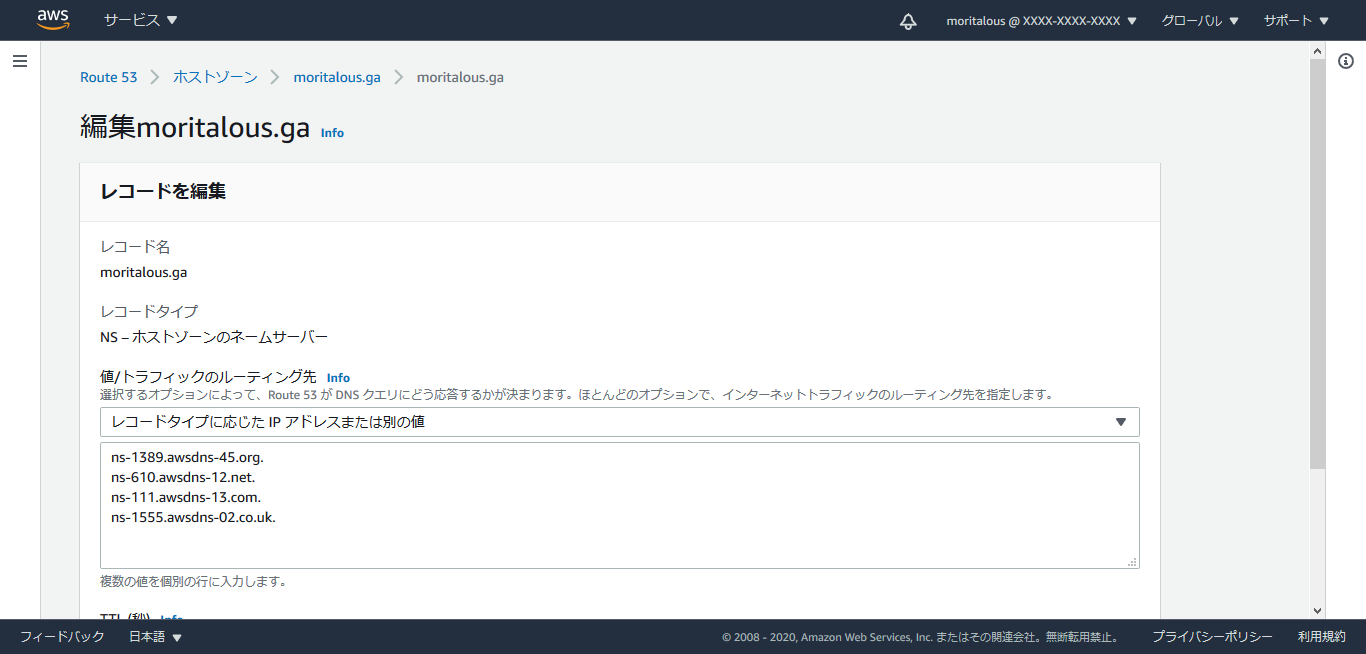Open the routing value type dropdown
The height and width of the screenshot is (654, 1366).
pos(619,422)
